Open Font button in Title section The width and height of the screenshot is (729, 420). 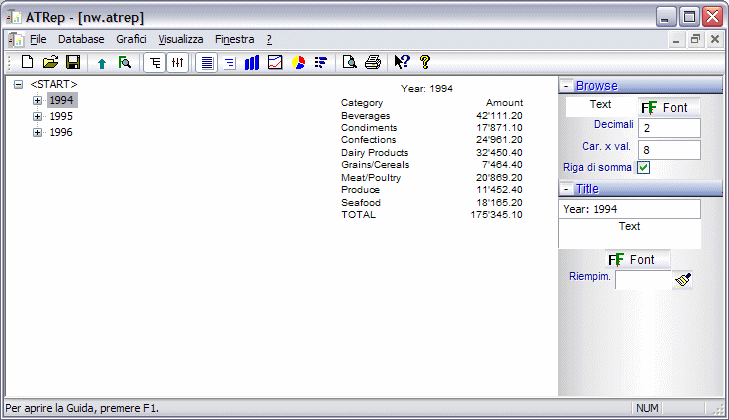(x=637, y=260)
